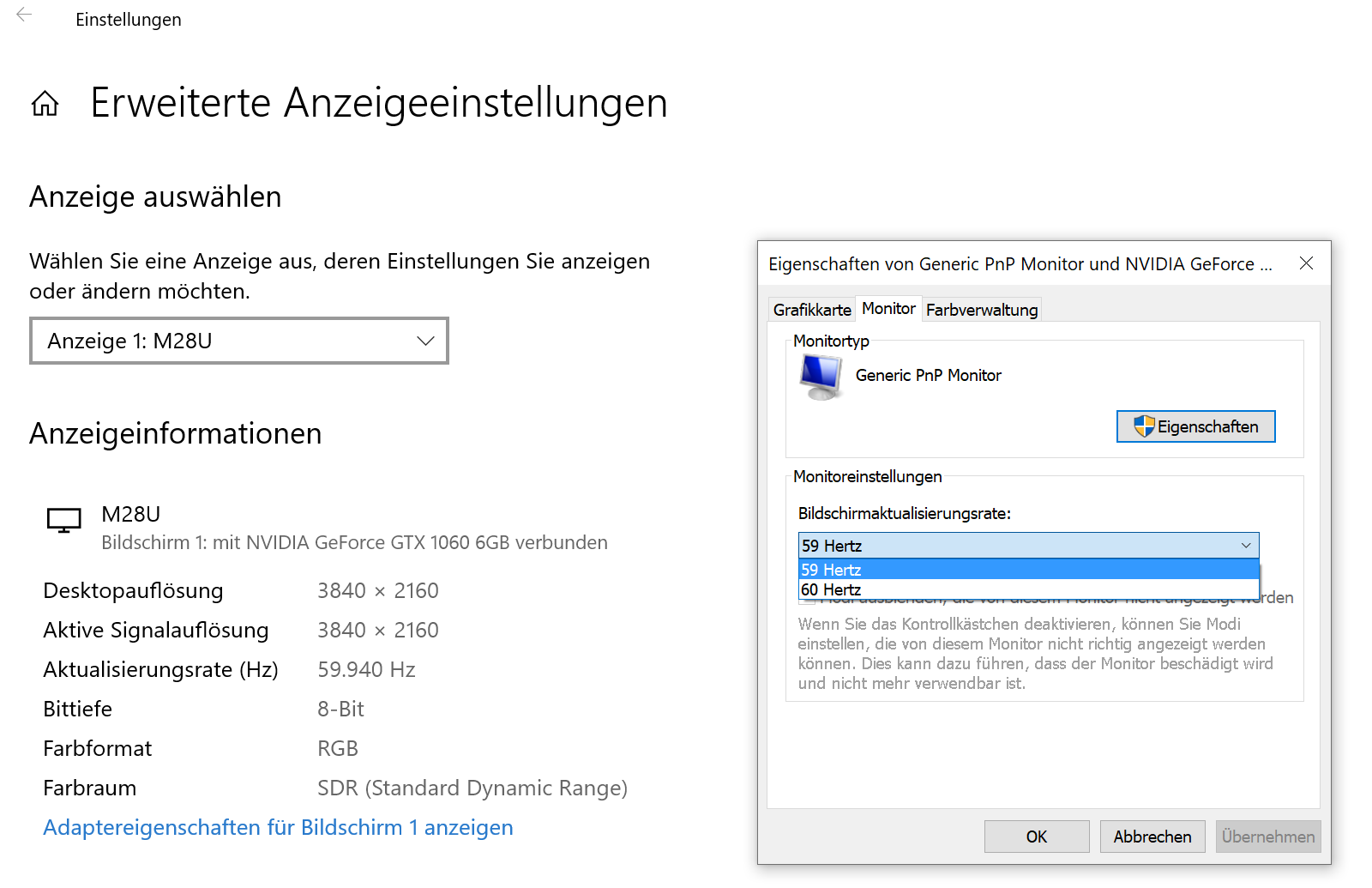
Task: Click the Desktopauflösung 3840 × 2160 value
Action: (377, 590)
